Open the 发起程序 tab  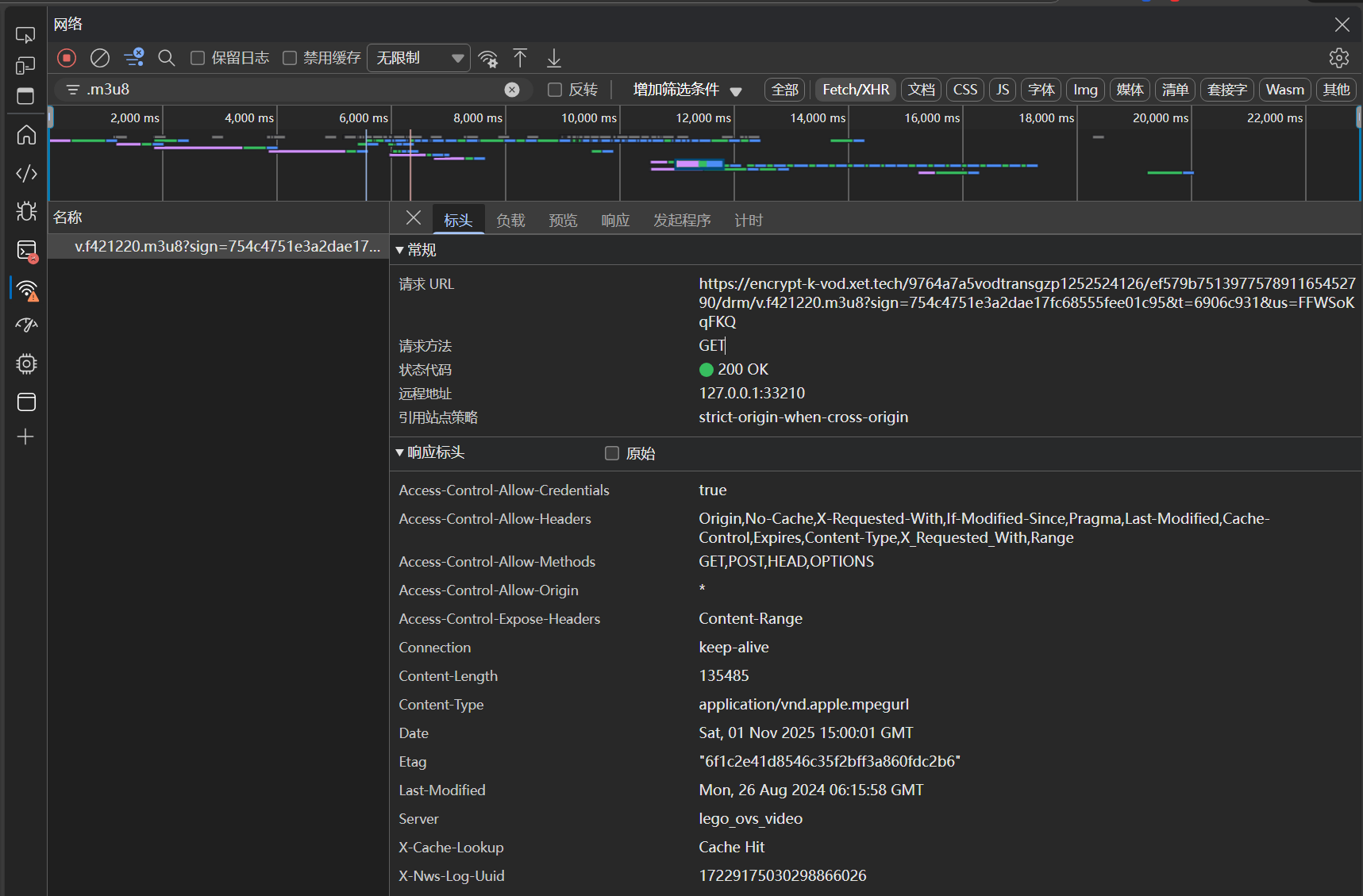pos(681,220)
